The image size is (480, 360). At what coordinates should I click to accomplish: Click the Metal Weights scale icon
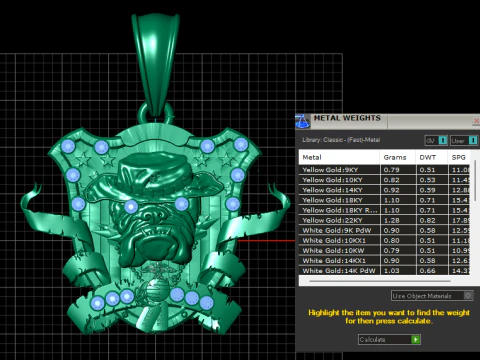click(x=303, y=121)
